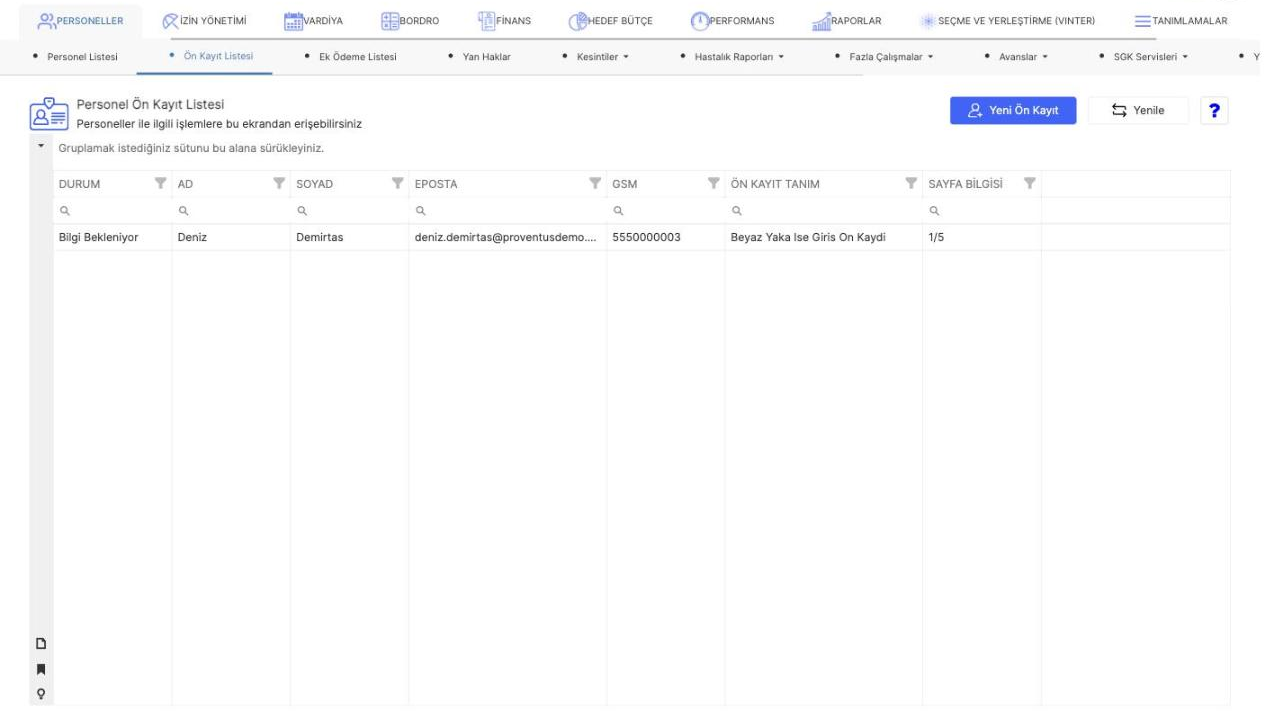Image resolution: width=1272 pixels, height=715 pixels.
Task: Open the VARDİYA menu
Action: click(x=315, y=21)
